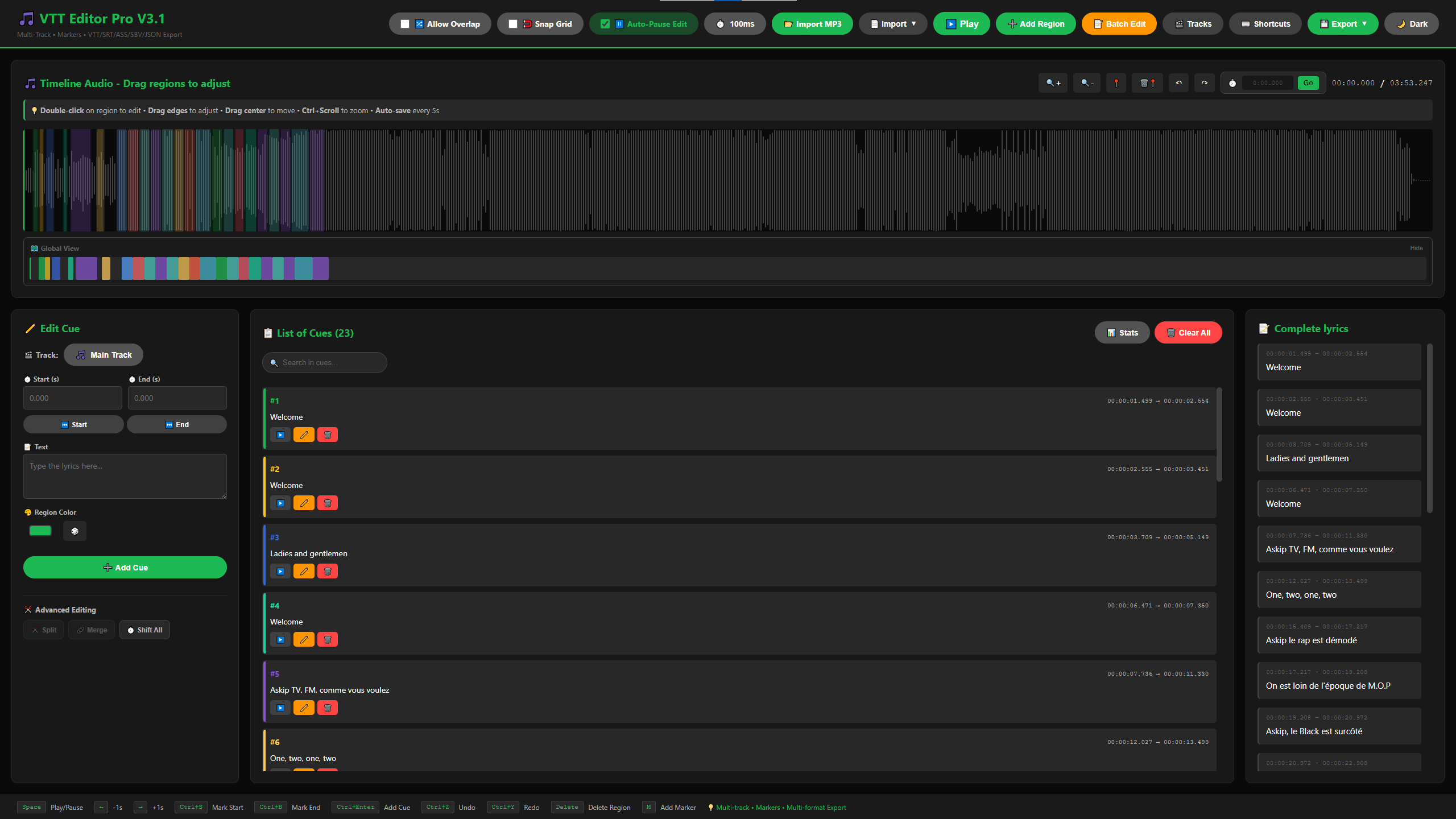Click the Split button in Advanced Editing
Viewport: 1456px width, 819px height.
click(43, 630)
